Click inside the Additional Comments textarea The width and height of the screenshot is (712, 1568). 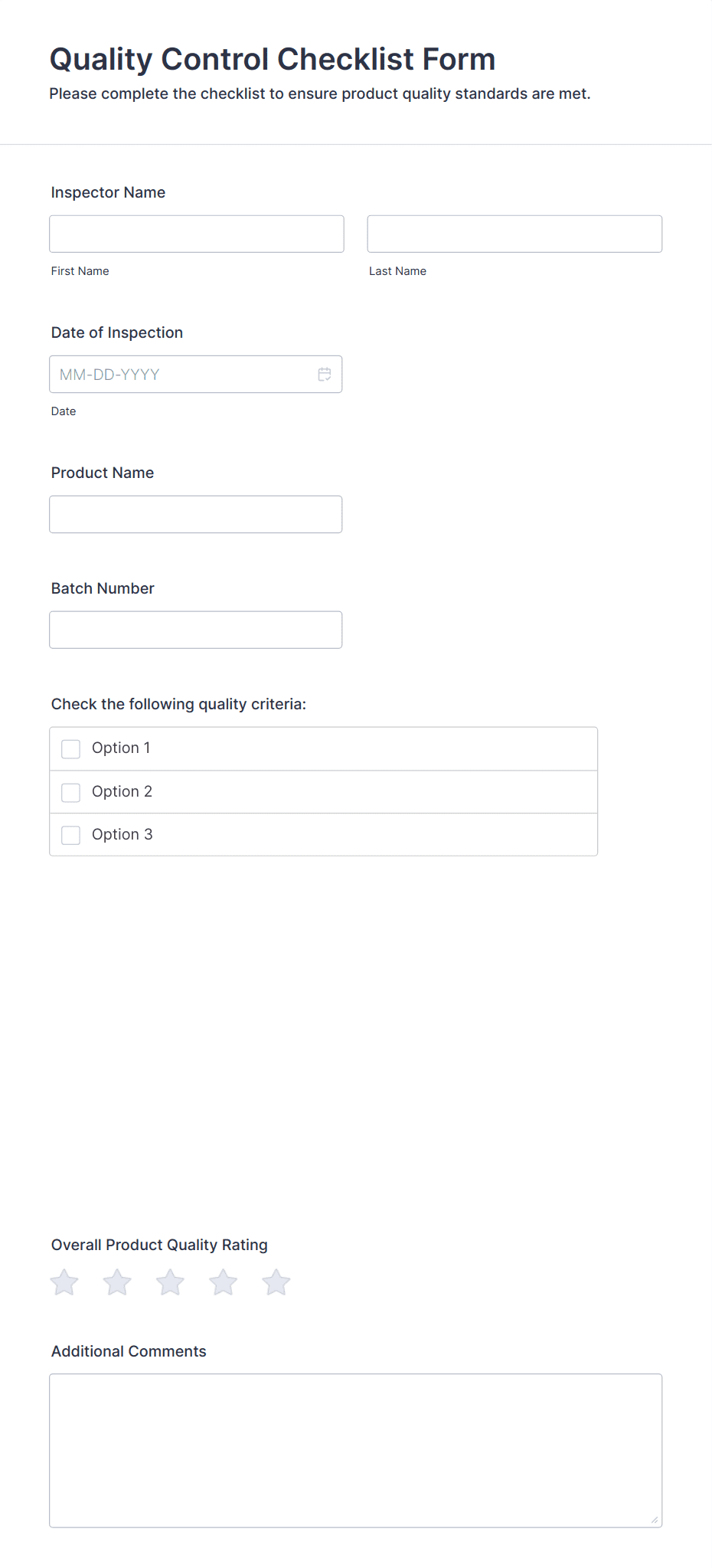point(355,1448)
